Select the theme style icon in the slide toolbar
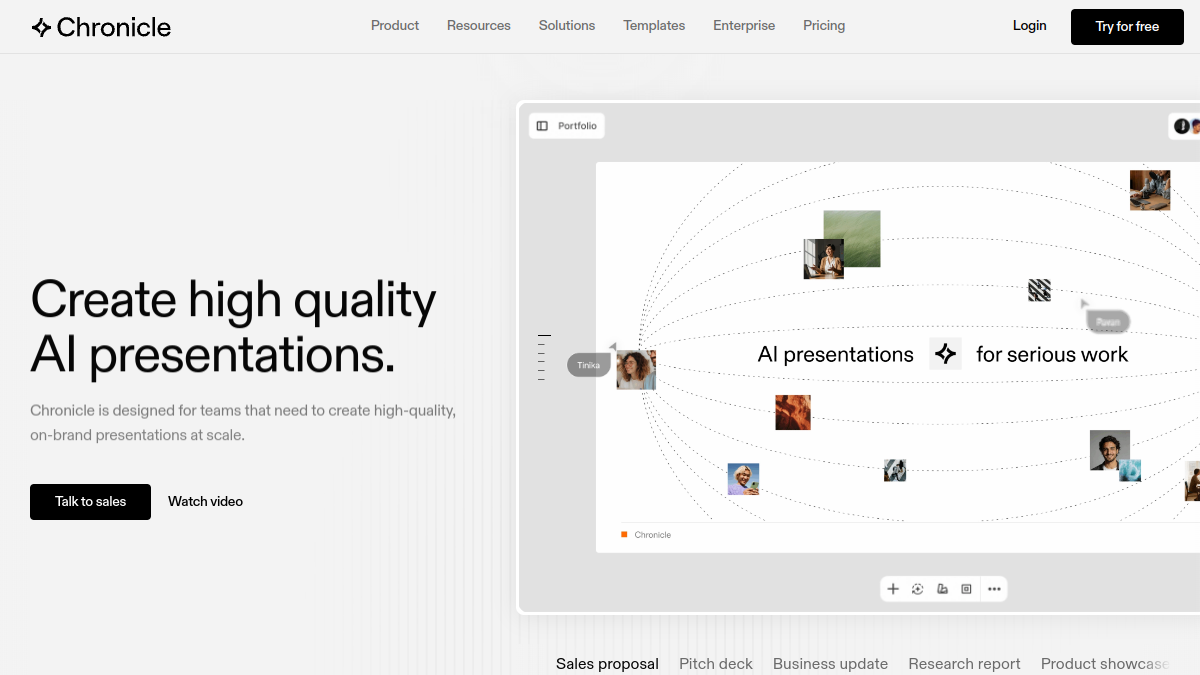This screenshot has width=1200, height=675. coord(942,589)
